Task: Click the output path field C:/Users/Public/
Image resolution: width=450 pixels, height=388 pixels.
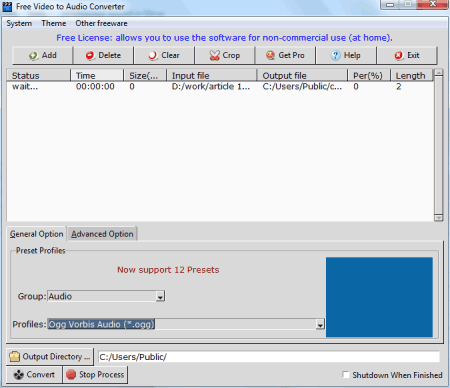Action: (269, 357)
